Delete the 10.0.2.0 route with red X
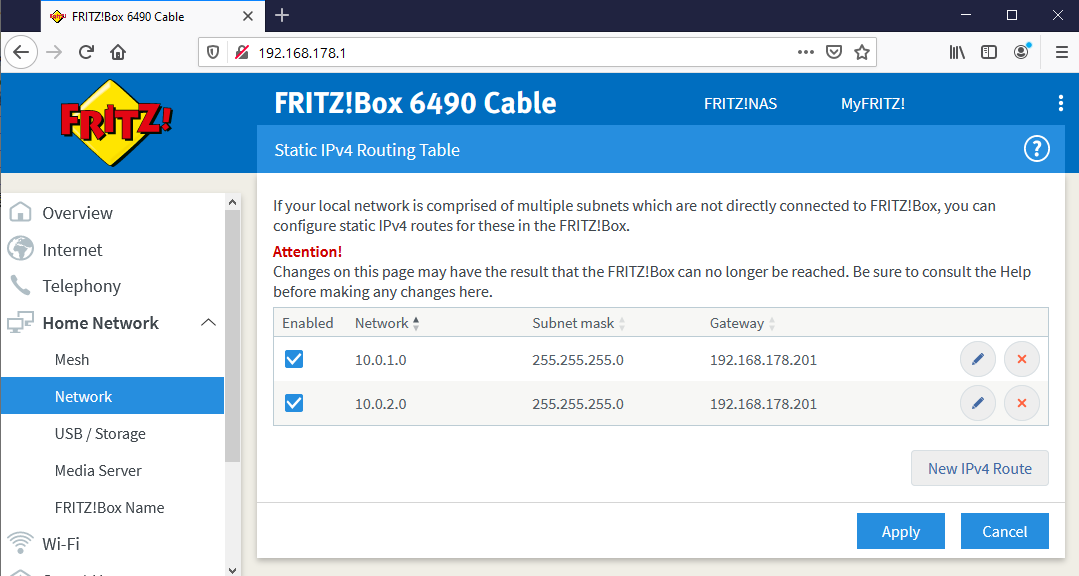Image resolution: width=1079 pixels, height=576 pixels. click(x=1022, y=403)
